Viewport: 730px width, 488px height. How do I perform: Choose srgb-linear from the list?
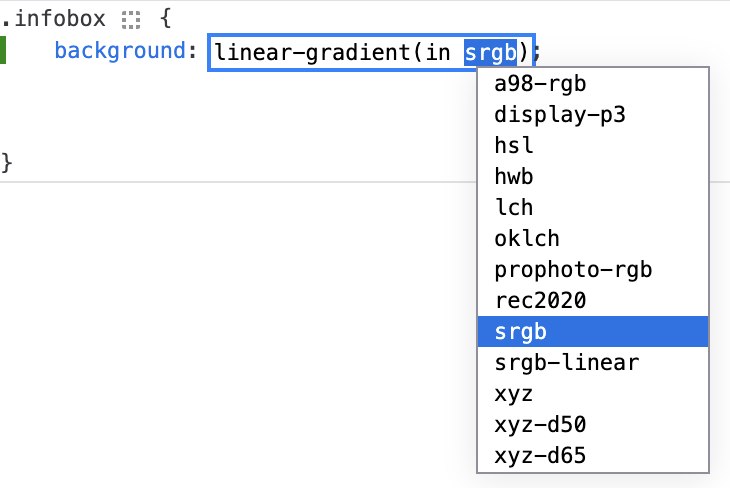566,363
